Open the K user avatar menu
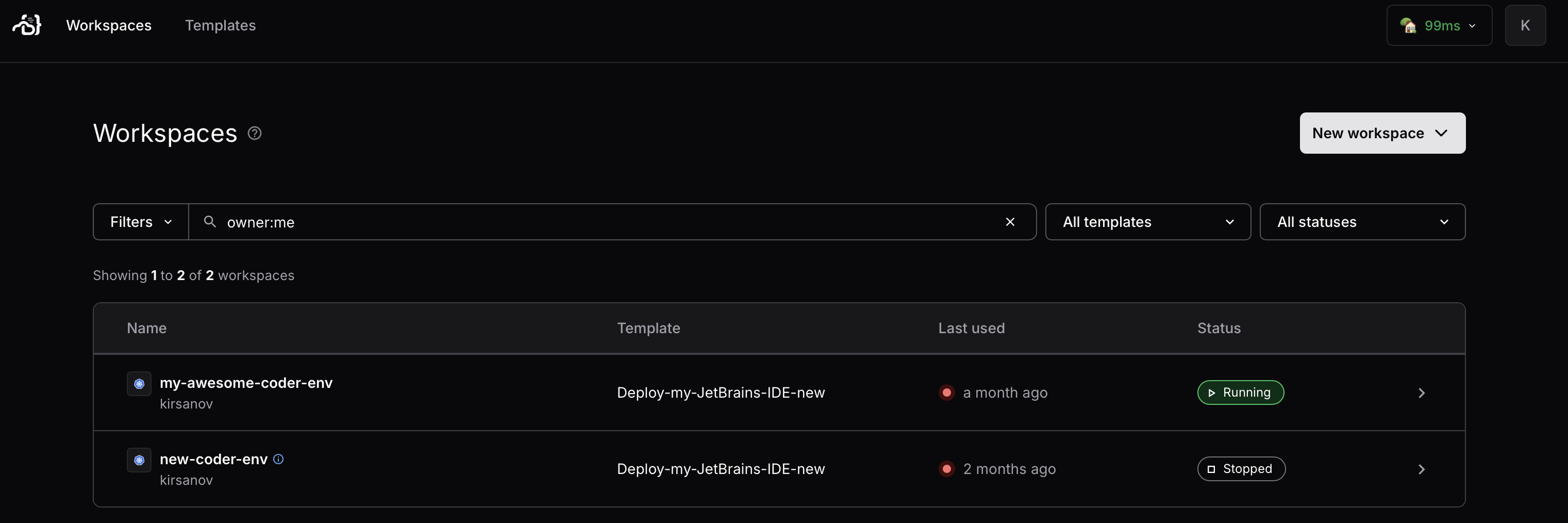 [1525, 25]
